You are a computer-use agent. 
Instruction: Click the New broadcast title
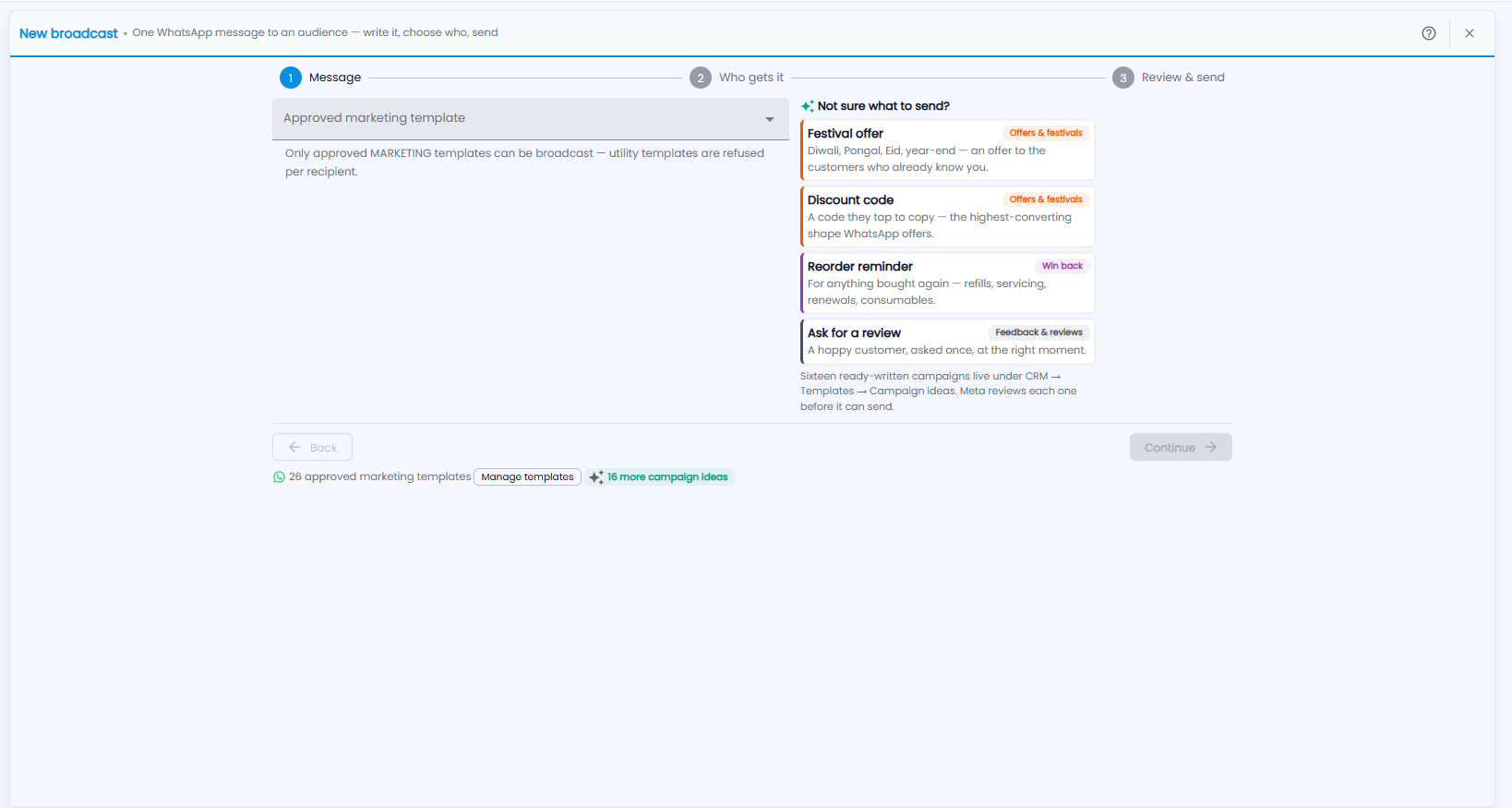(68, 33)
